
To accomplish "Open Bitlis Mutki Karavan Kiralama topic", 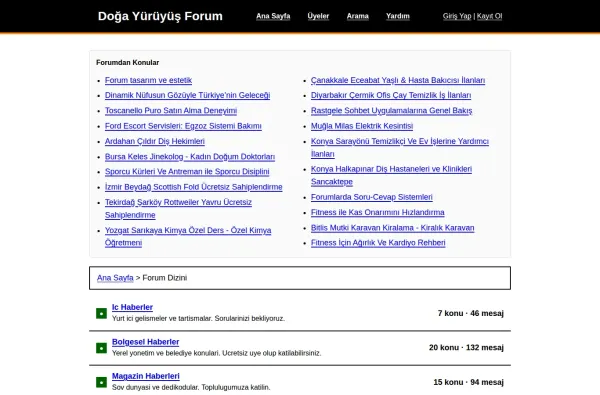I will point(393,228).
